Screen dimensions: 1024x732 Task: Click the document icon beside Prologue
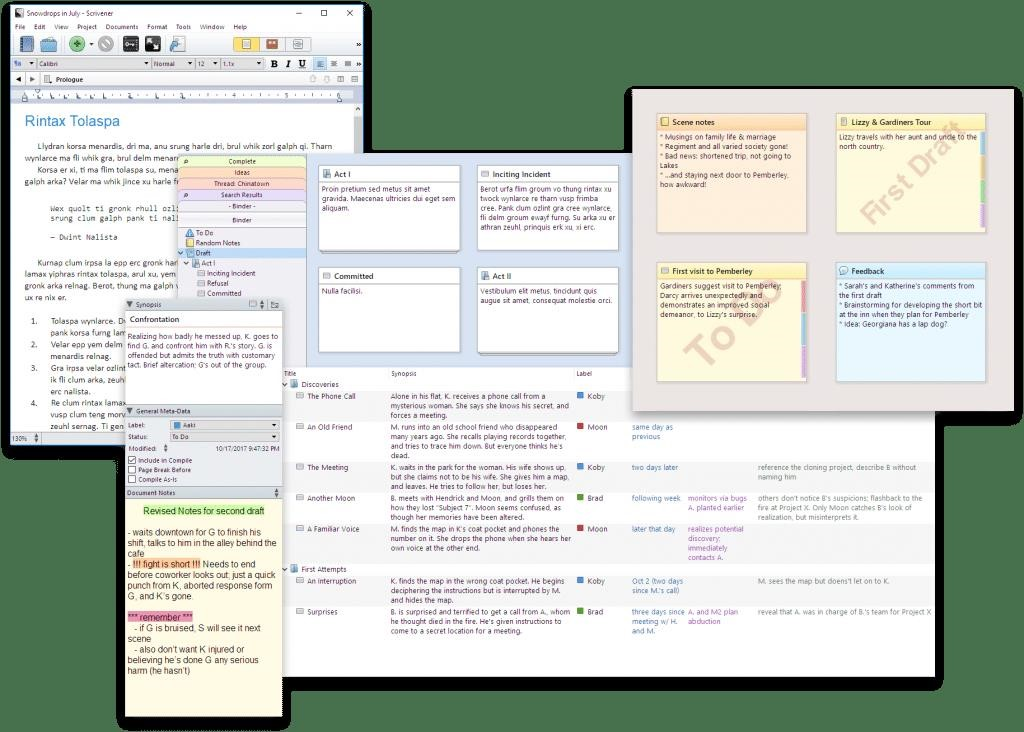[x=48, y=79]
